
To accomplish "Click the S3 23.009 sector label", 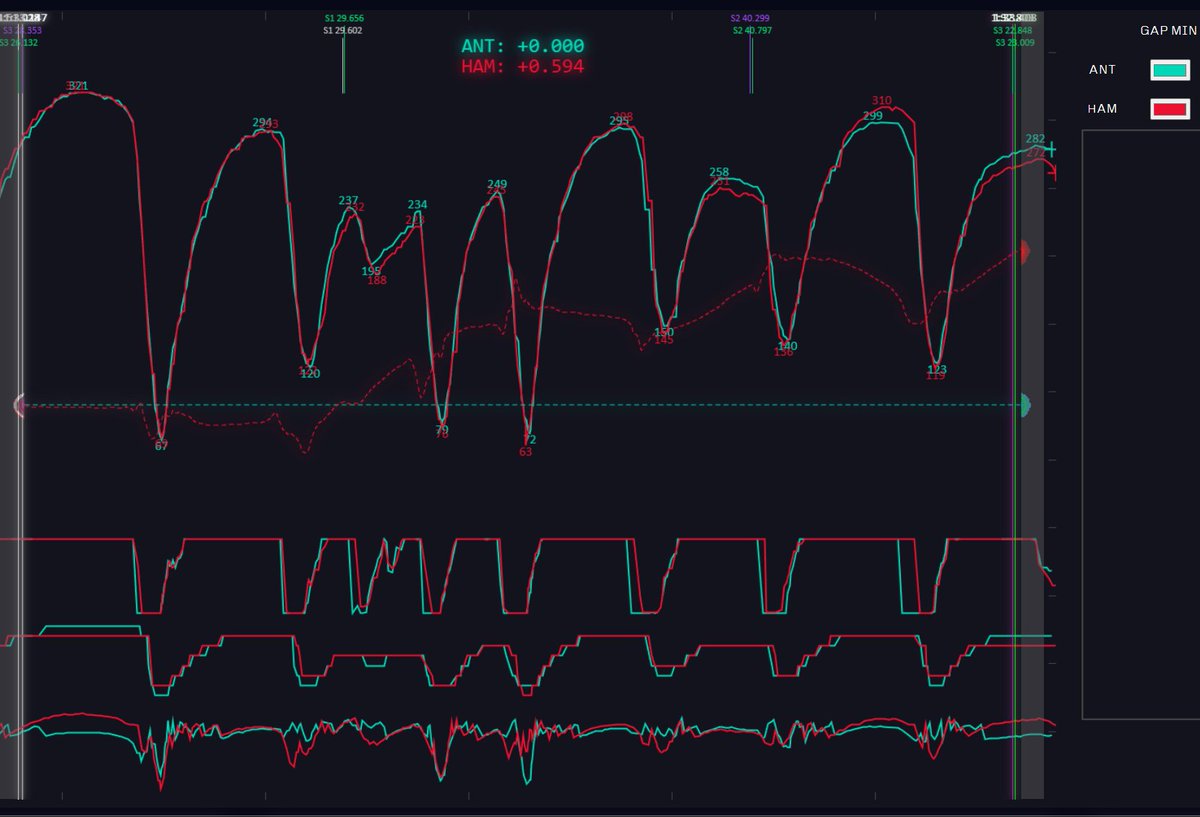I will coord(1014,43).
